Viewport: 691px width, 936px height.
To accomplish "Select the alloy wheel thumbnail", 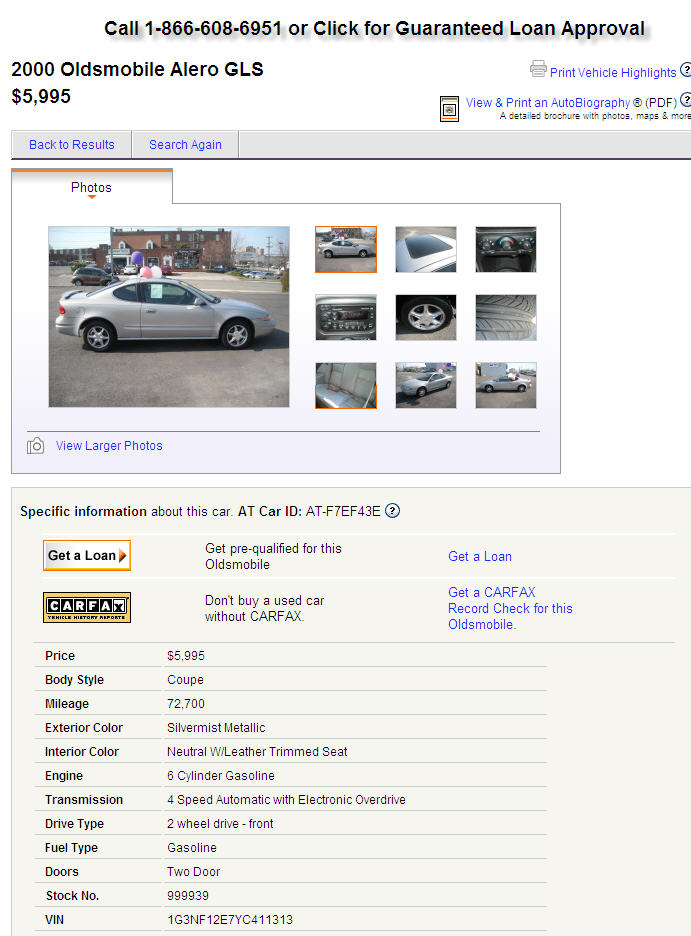I will tap(425, 318).
